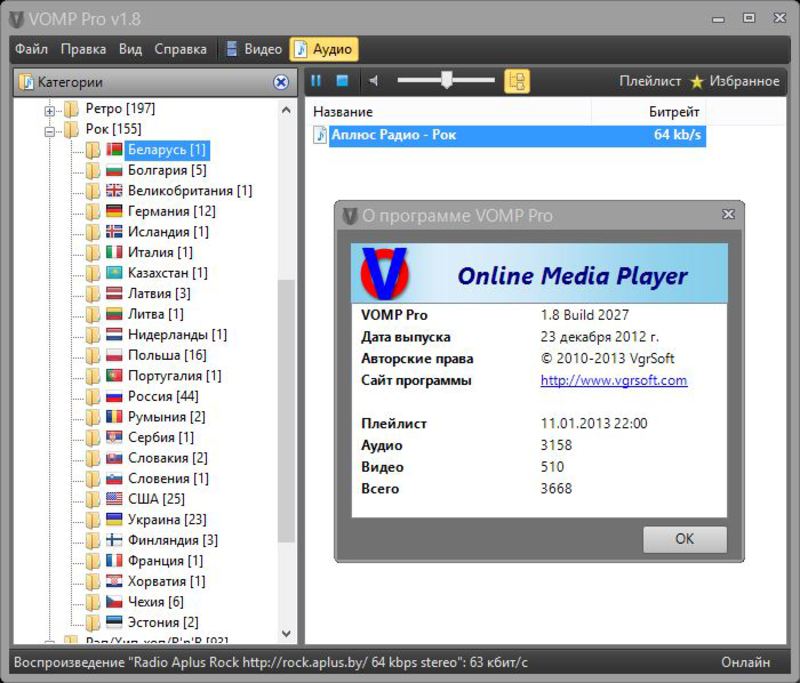800x683 pixels.
Task: Click the Croatia flag icon
Action: click(x=114, y=581)
